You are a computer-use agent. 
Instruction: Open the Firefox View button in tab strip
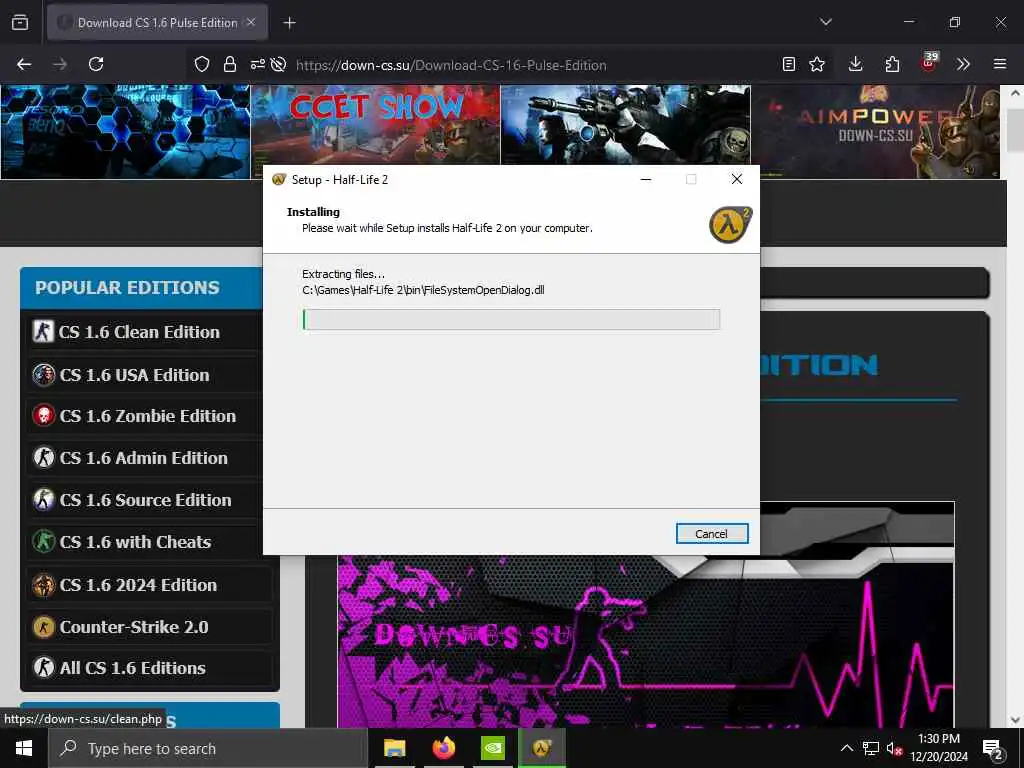pos(20,23)
